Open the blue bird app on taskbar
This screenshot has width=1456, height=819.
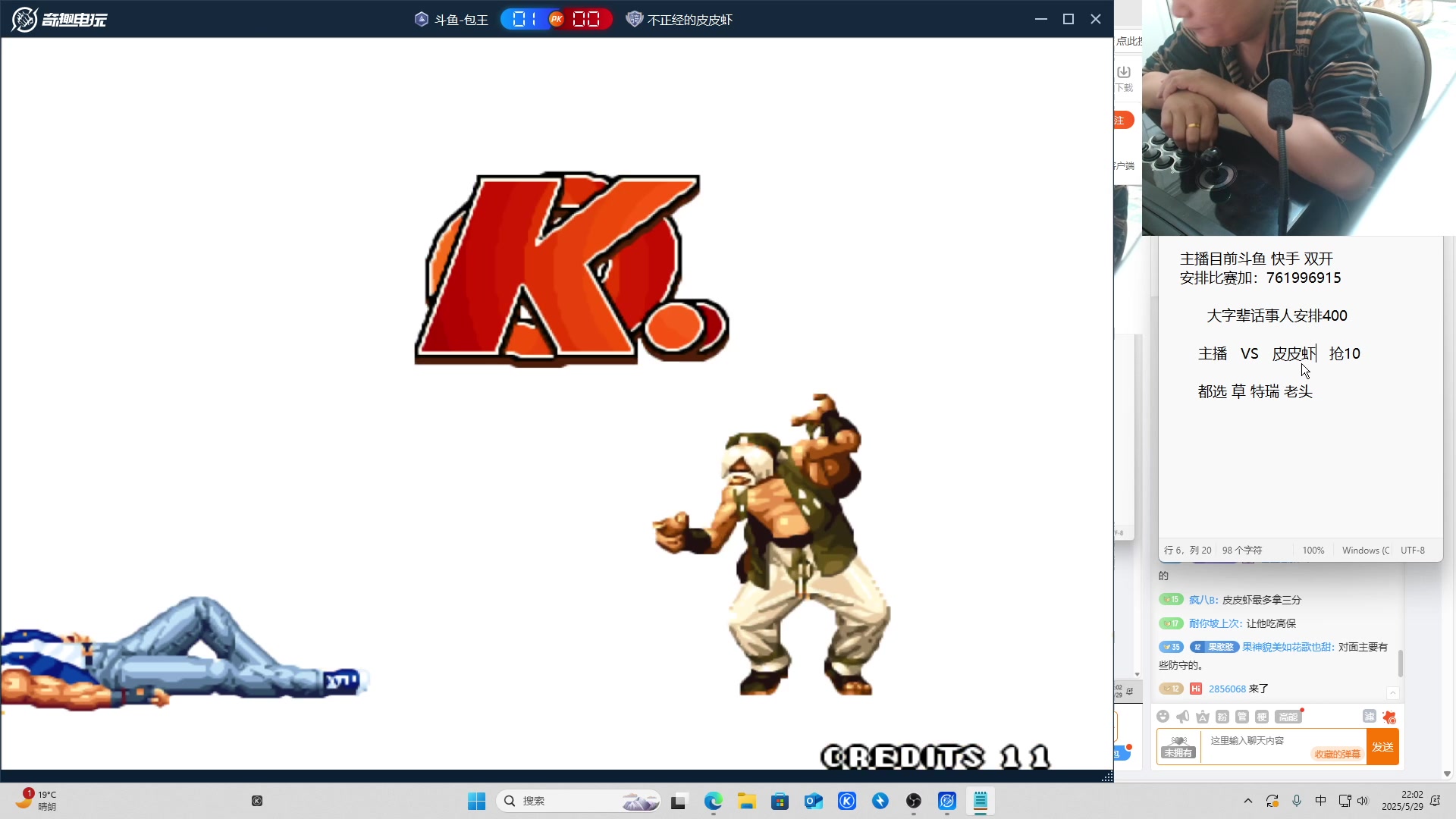pyautogui.click(x=880, y=801)
